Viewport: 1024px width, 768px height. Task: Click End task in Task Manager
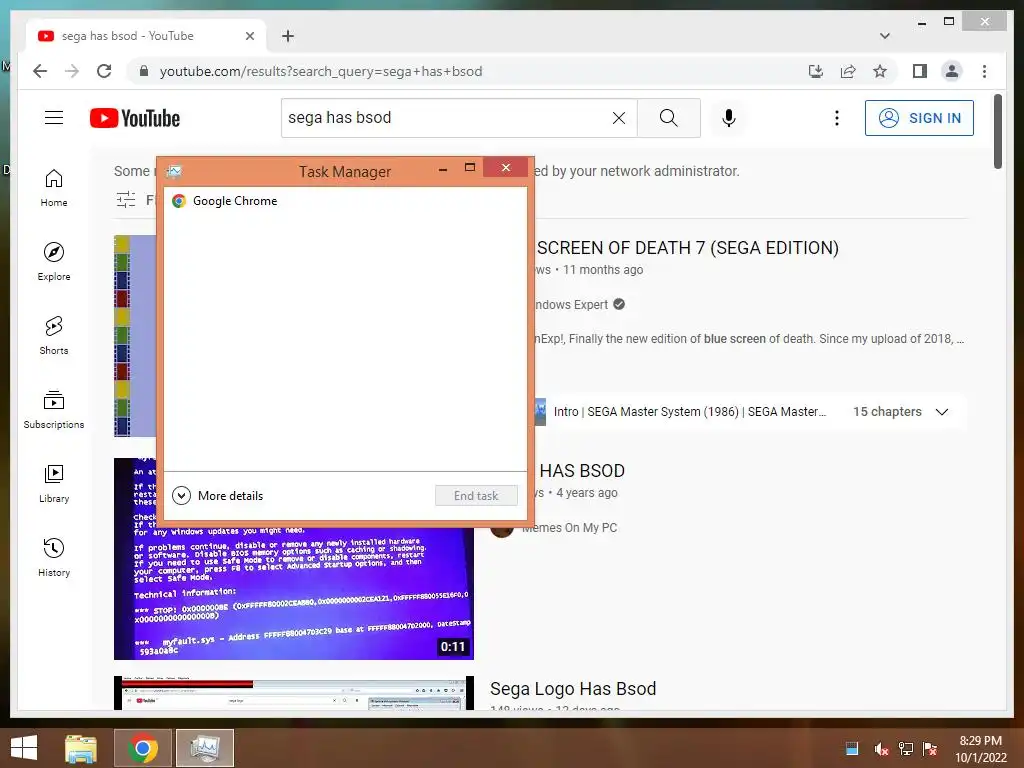pyautogui.click(x=476, y=496)
